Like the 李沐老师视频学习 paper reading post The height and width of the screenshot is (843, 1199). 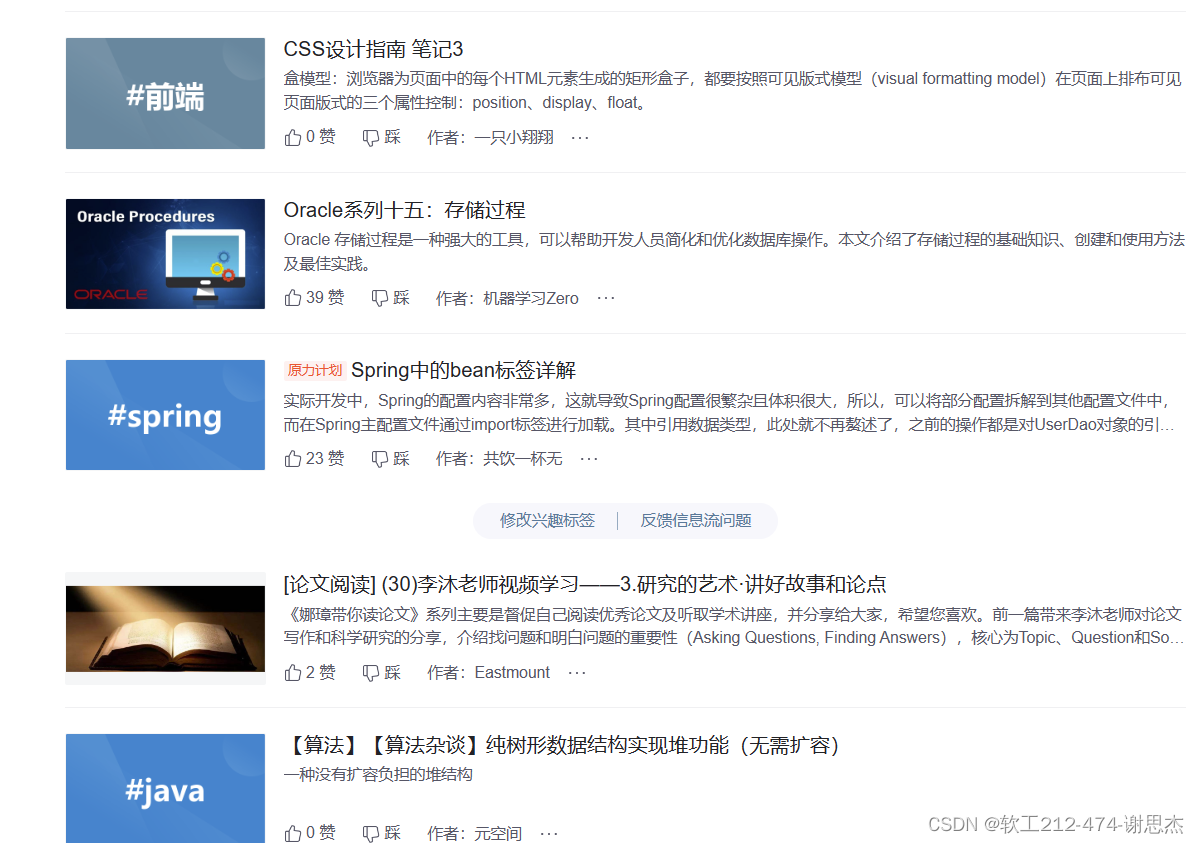coord(293,672)
